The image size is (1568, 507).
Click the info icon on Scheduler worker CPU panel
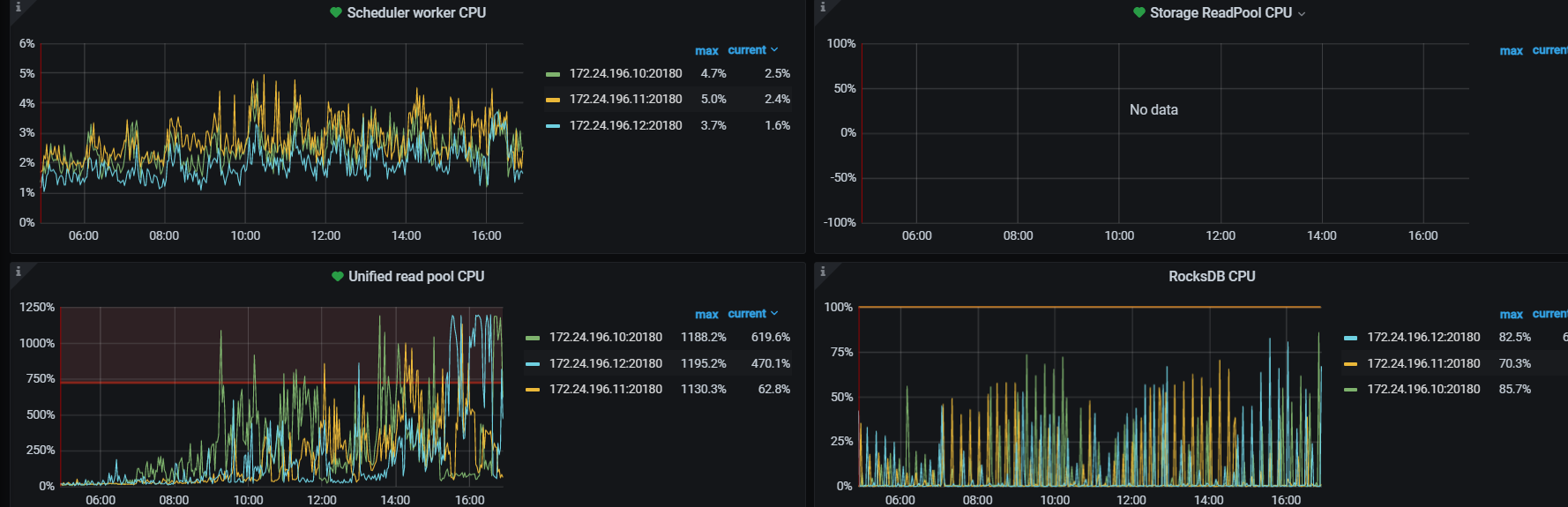18,7
